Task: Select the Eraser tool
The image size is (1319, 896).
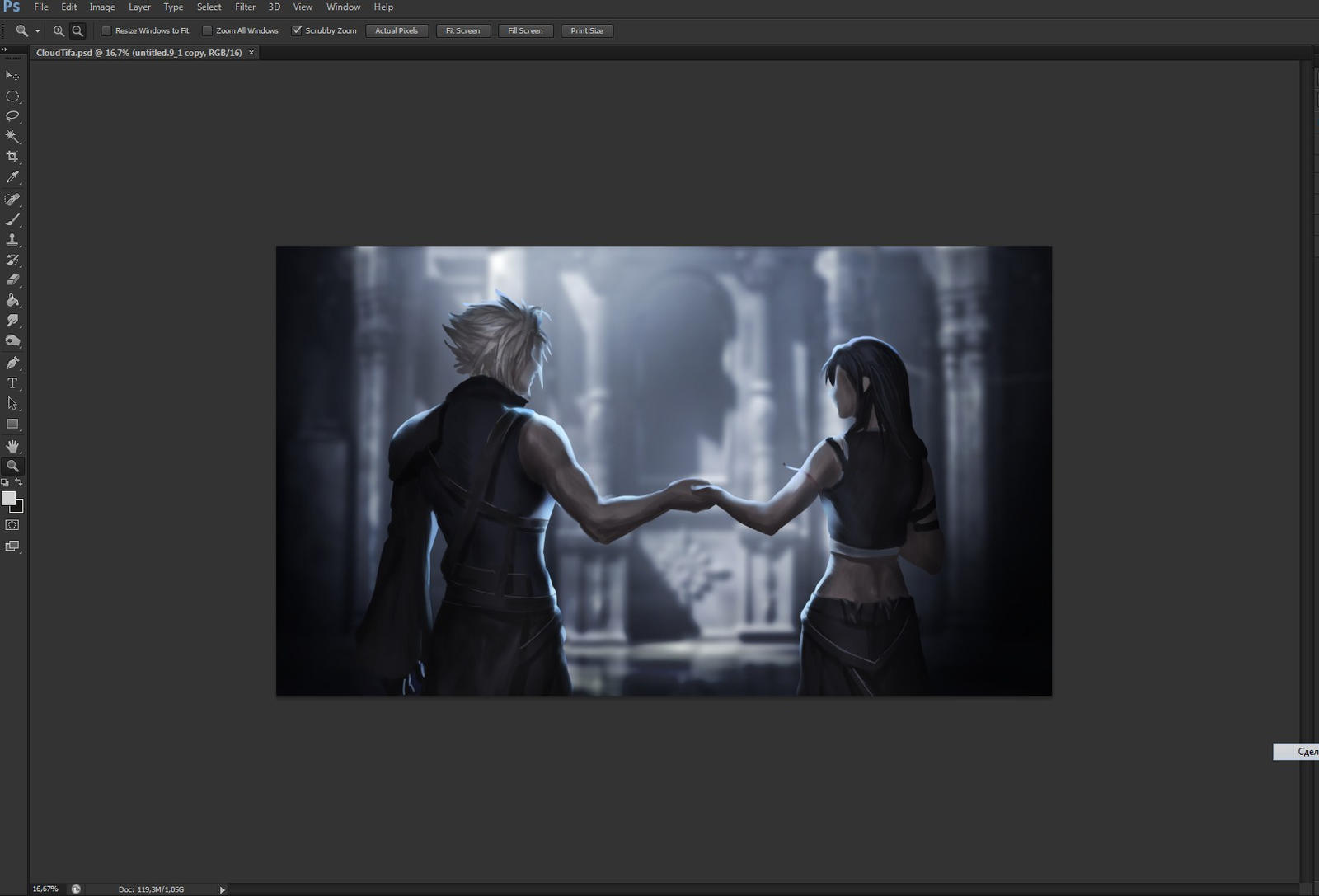Action: coord(12,280)
